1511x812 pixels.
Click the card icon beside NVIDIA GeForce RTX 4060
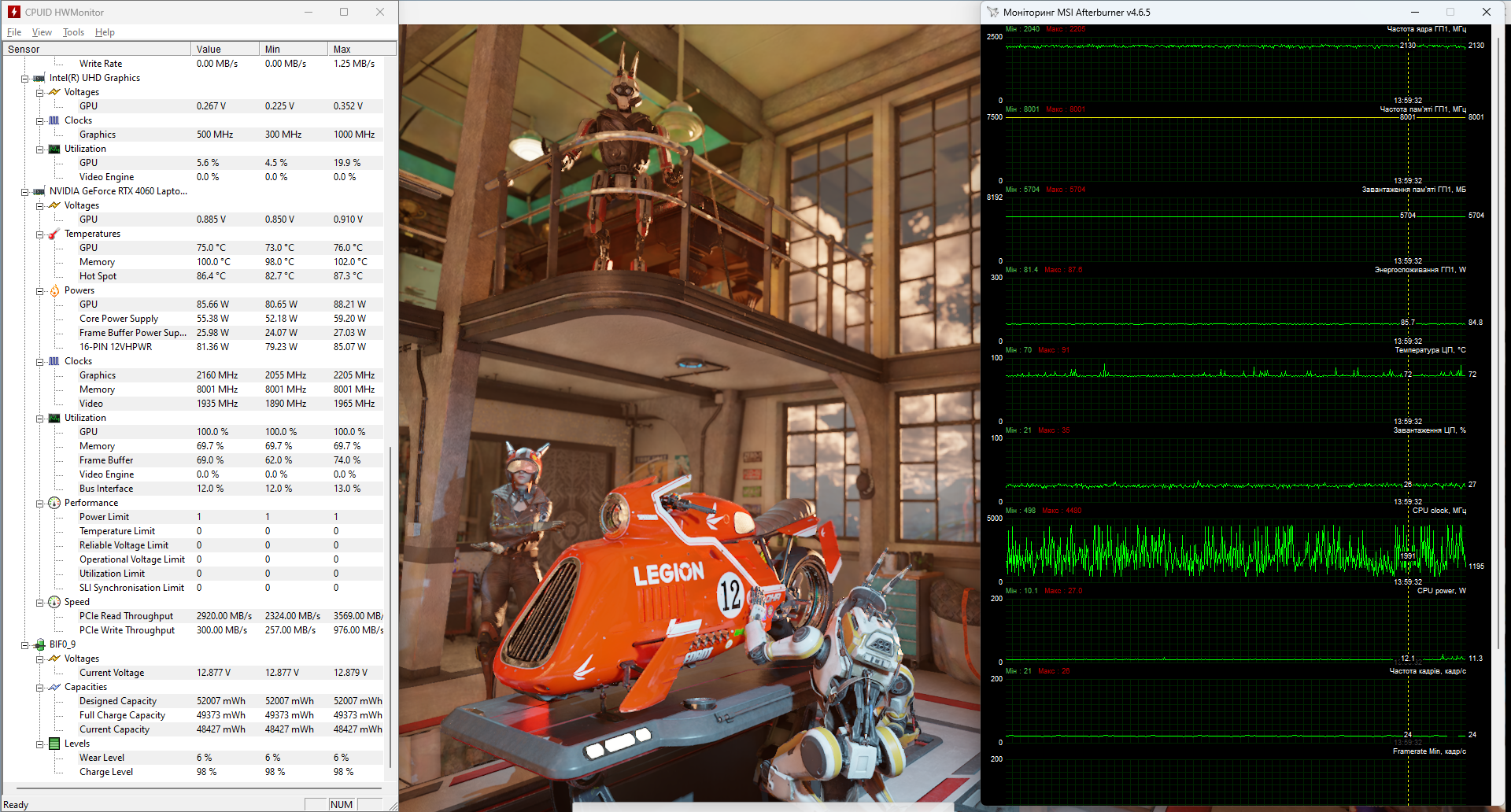pyautogui.click(x=39, y=191)
